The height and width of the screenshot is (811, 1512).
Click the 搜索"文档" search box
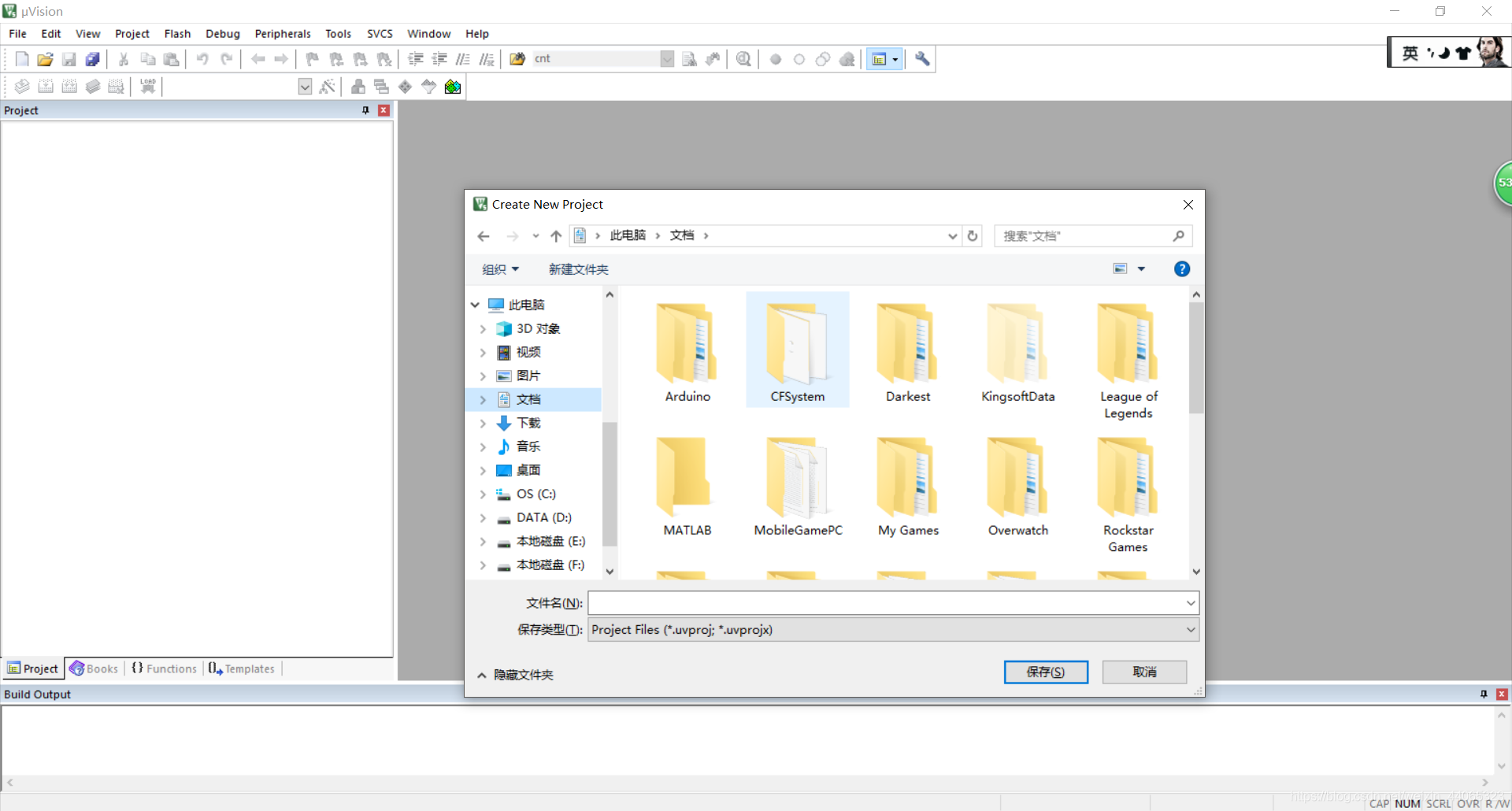1093,236
